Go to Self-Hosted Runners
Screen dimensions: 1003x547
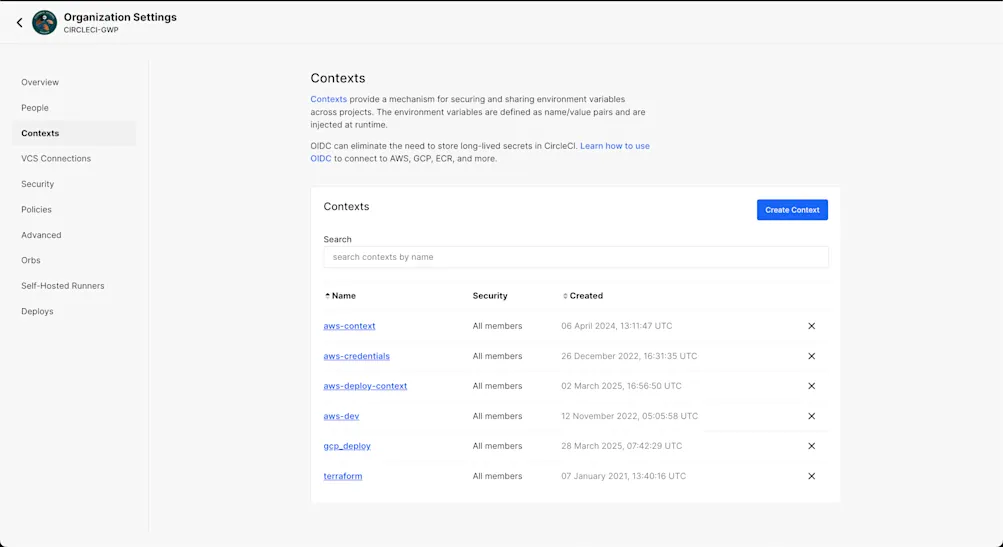[63, 286]
